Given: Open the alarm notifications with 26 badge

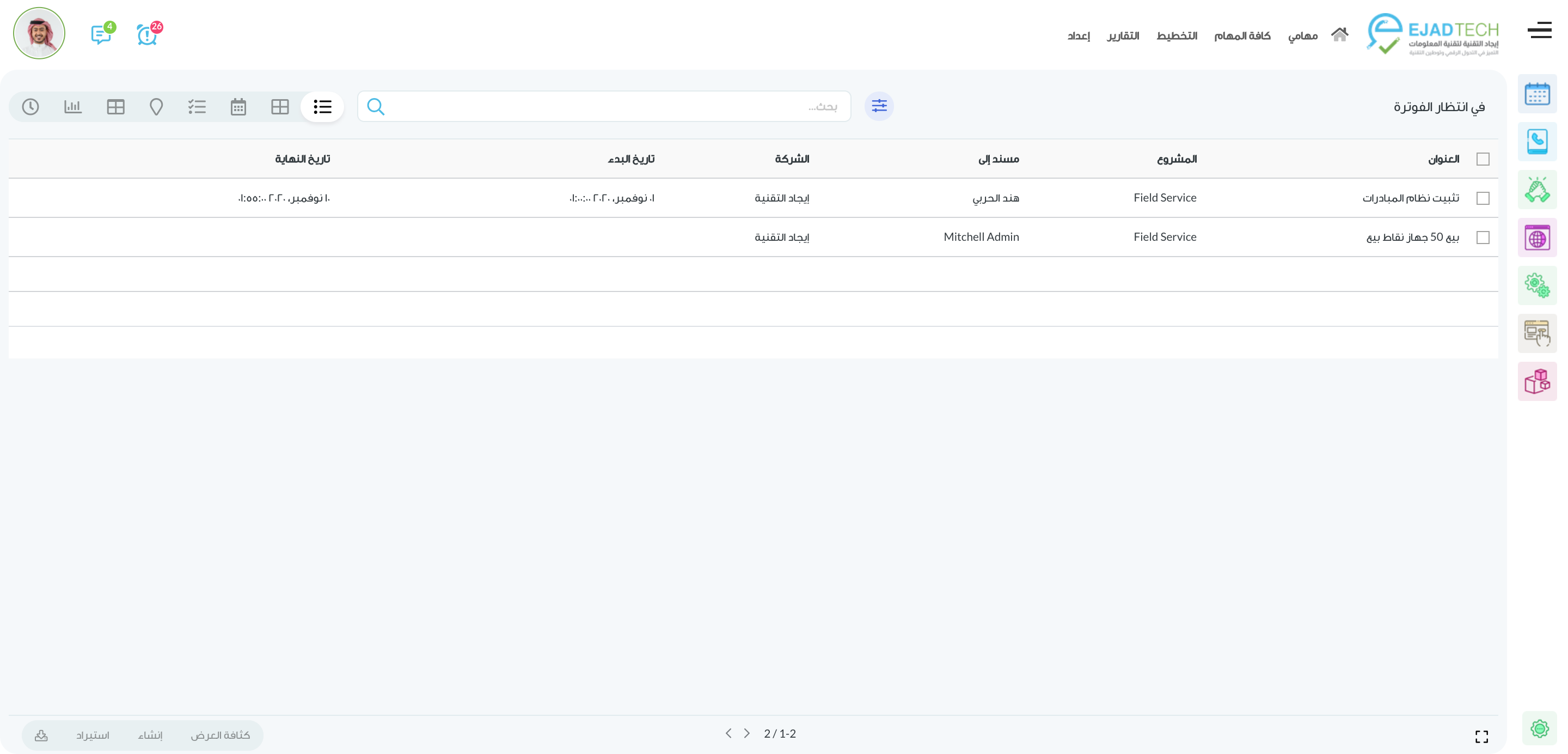Looking at the screenshot, I should (x=148, y=35).
